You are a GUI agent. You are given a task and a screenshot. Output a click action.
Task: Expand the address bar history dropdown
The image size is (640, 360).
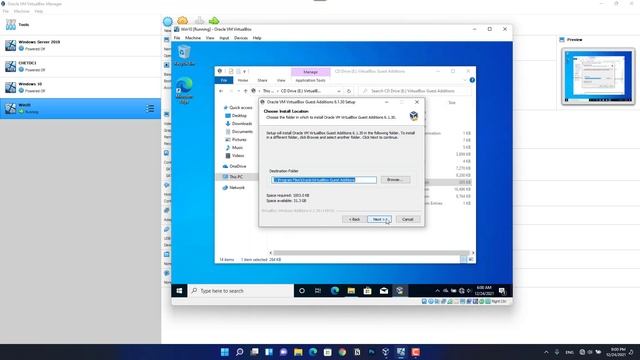pos(339,91)
